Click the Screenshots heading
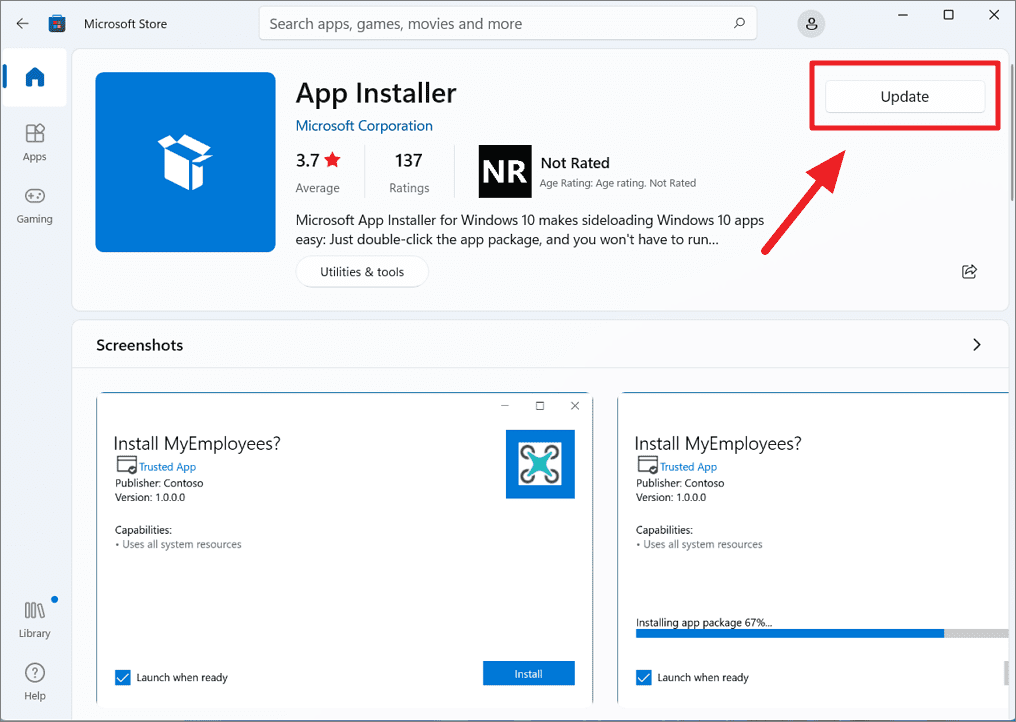Image resolution: width=1016 pixels, height=722 pixels. (139, 345)
